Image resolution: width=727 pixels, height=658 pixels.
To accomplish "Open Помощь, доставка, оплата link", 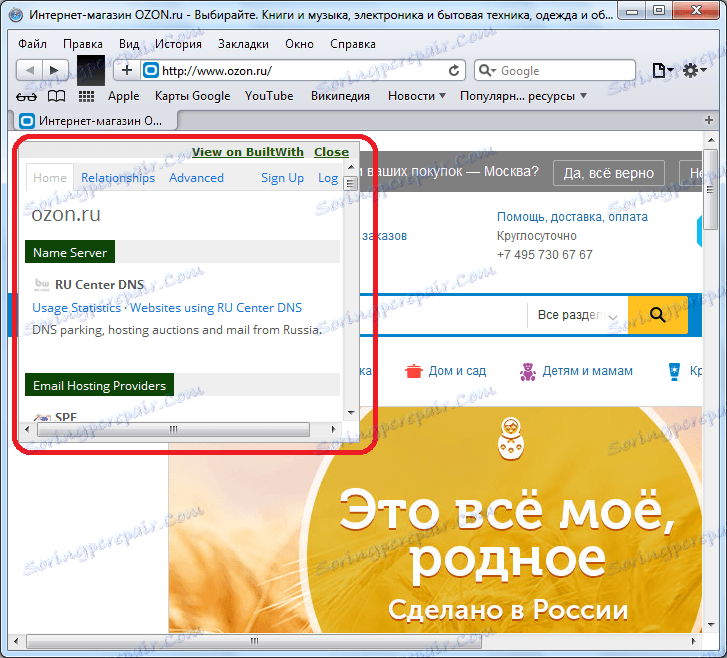I will (572, 217).
